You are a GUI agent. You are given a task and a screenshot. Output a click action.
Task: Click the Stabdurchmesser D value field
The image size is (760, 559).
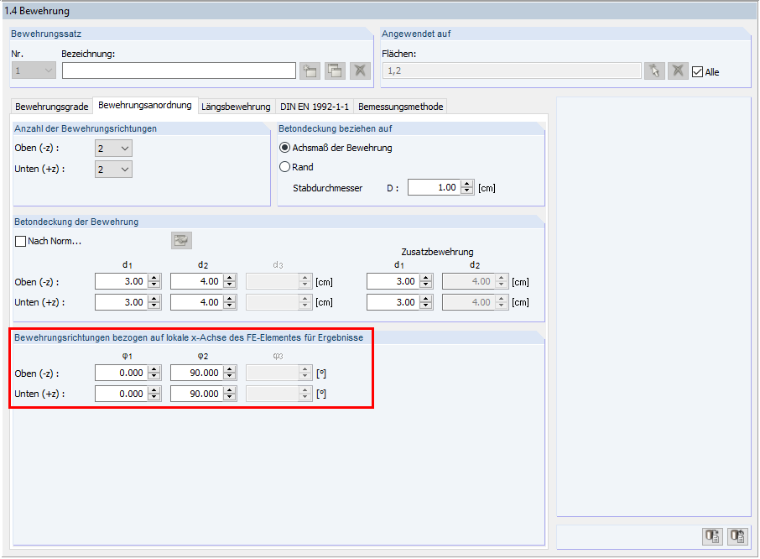tap(434, 188)
